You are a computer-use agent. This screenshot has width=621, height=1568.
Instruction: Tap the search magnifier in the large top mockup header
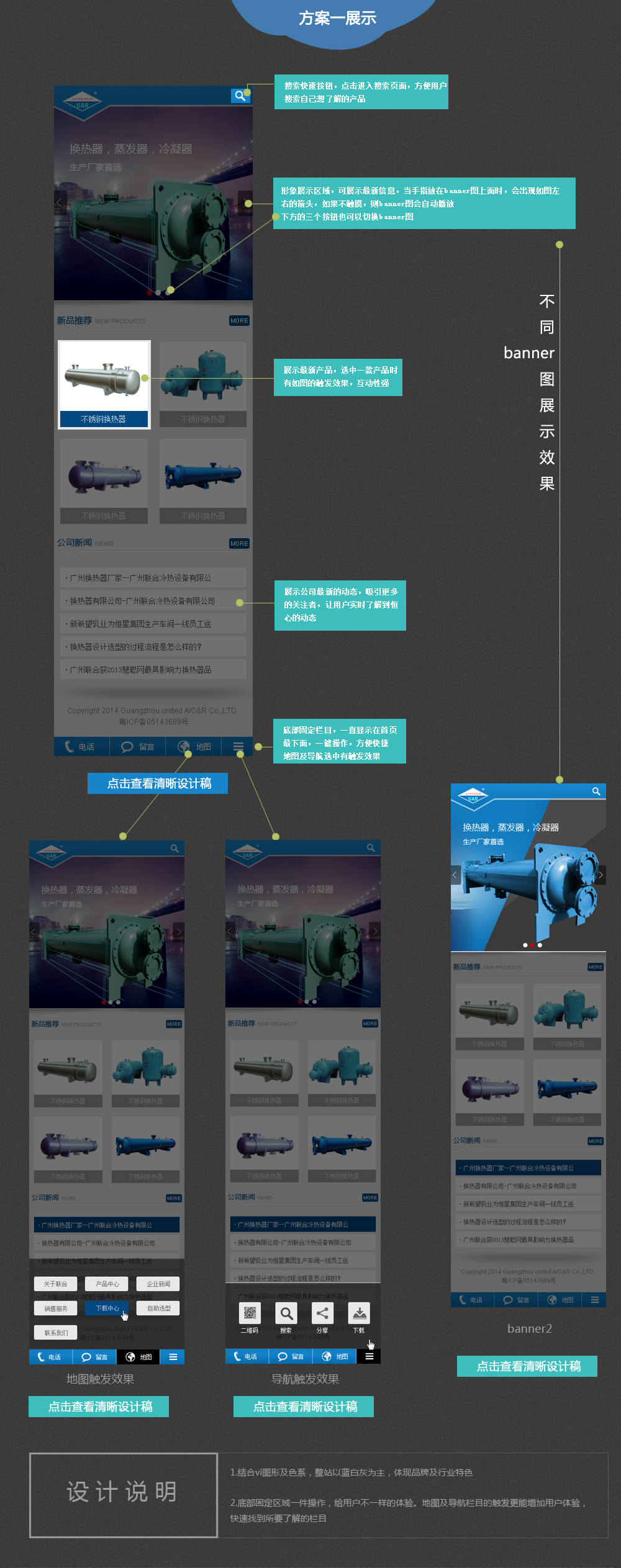pos(239,96)
